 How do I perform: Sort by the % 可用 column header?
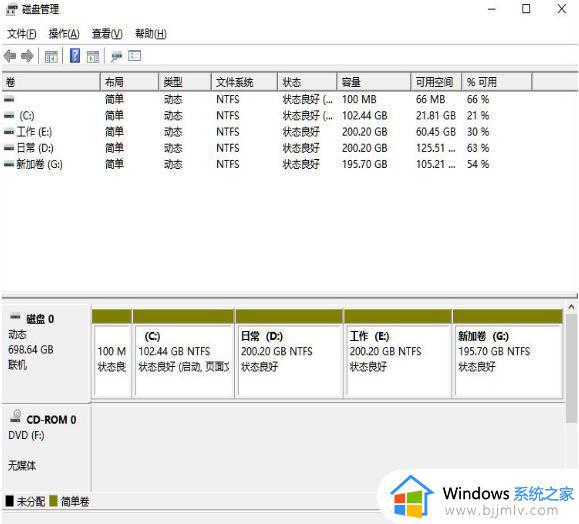tap(497, 82)
